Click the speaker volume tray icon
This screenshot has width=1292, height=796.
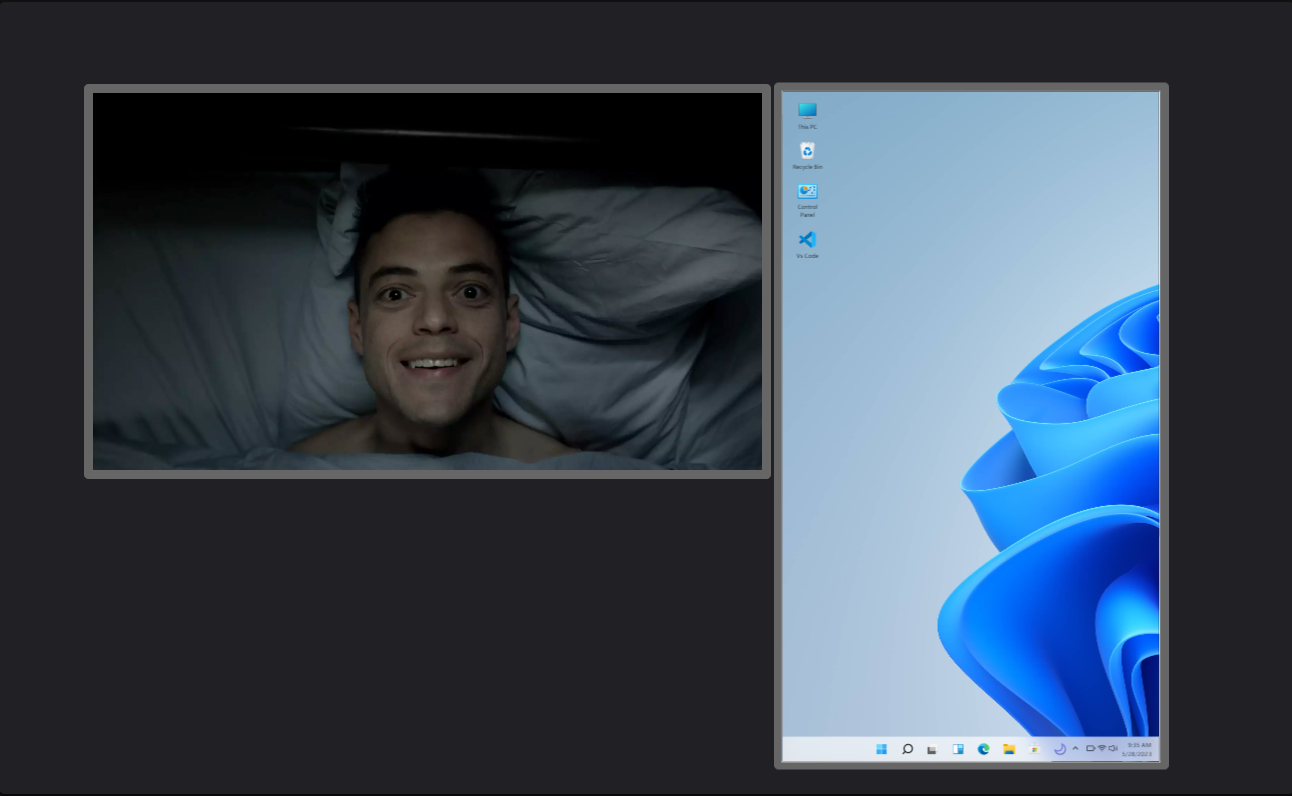pyautogui.click(x=1113, y=748)
